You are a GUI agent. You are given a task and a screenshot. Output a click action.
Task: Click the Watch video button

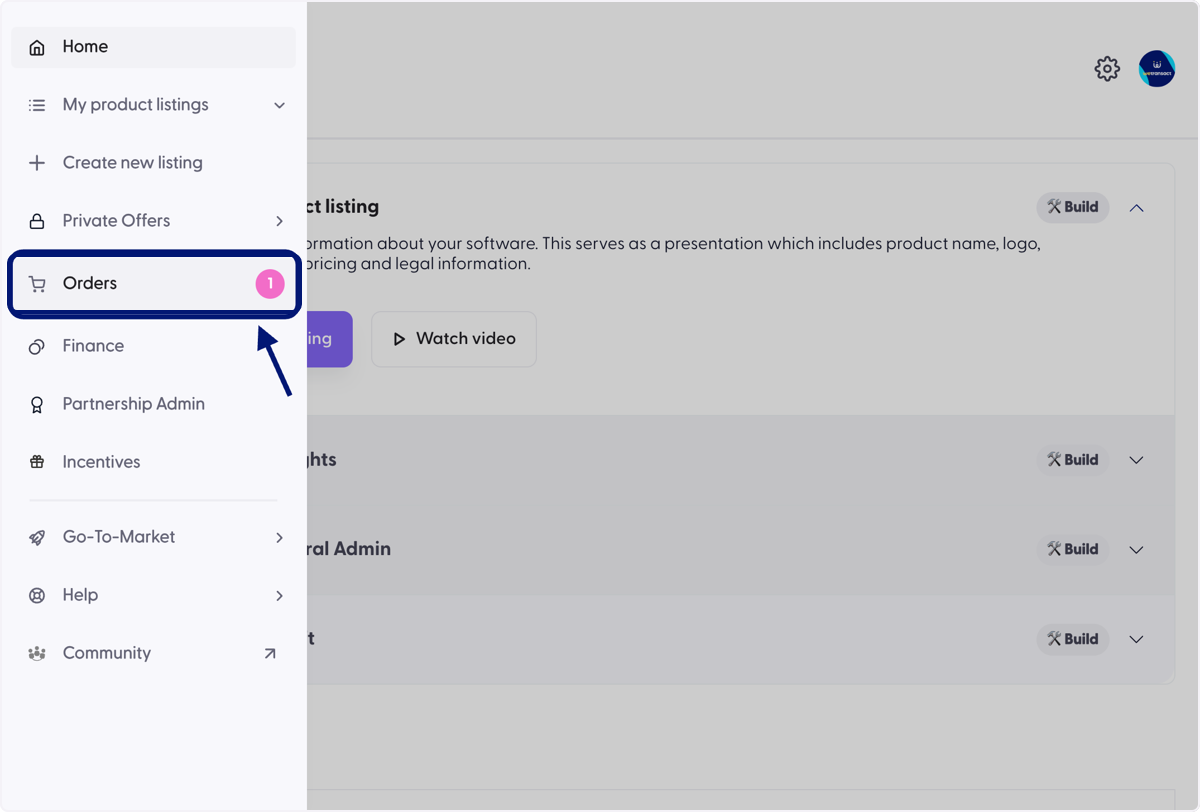[454, 339]
